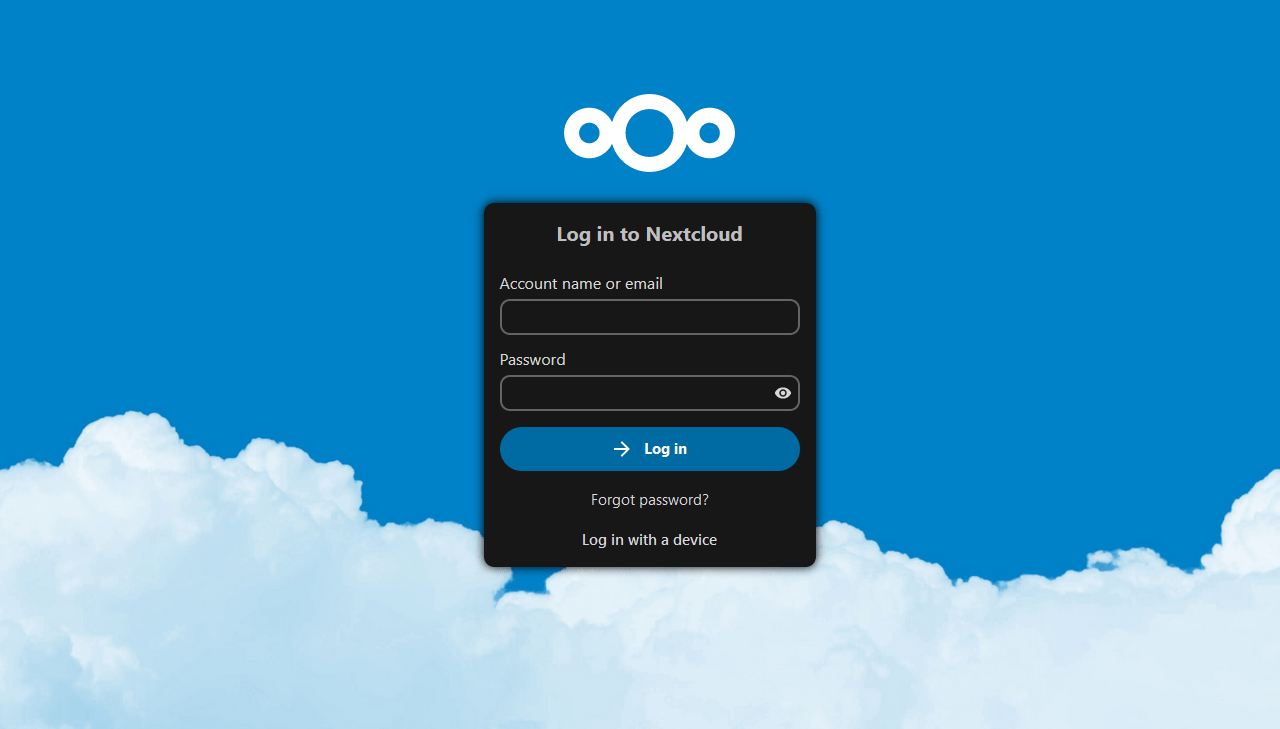This screenshot has width=1280, height=729.
Task: Toggle password visibility off after revealing it
Action: pos(782,393)
